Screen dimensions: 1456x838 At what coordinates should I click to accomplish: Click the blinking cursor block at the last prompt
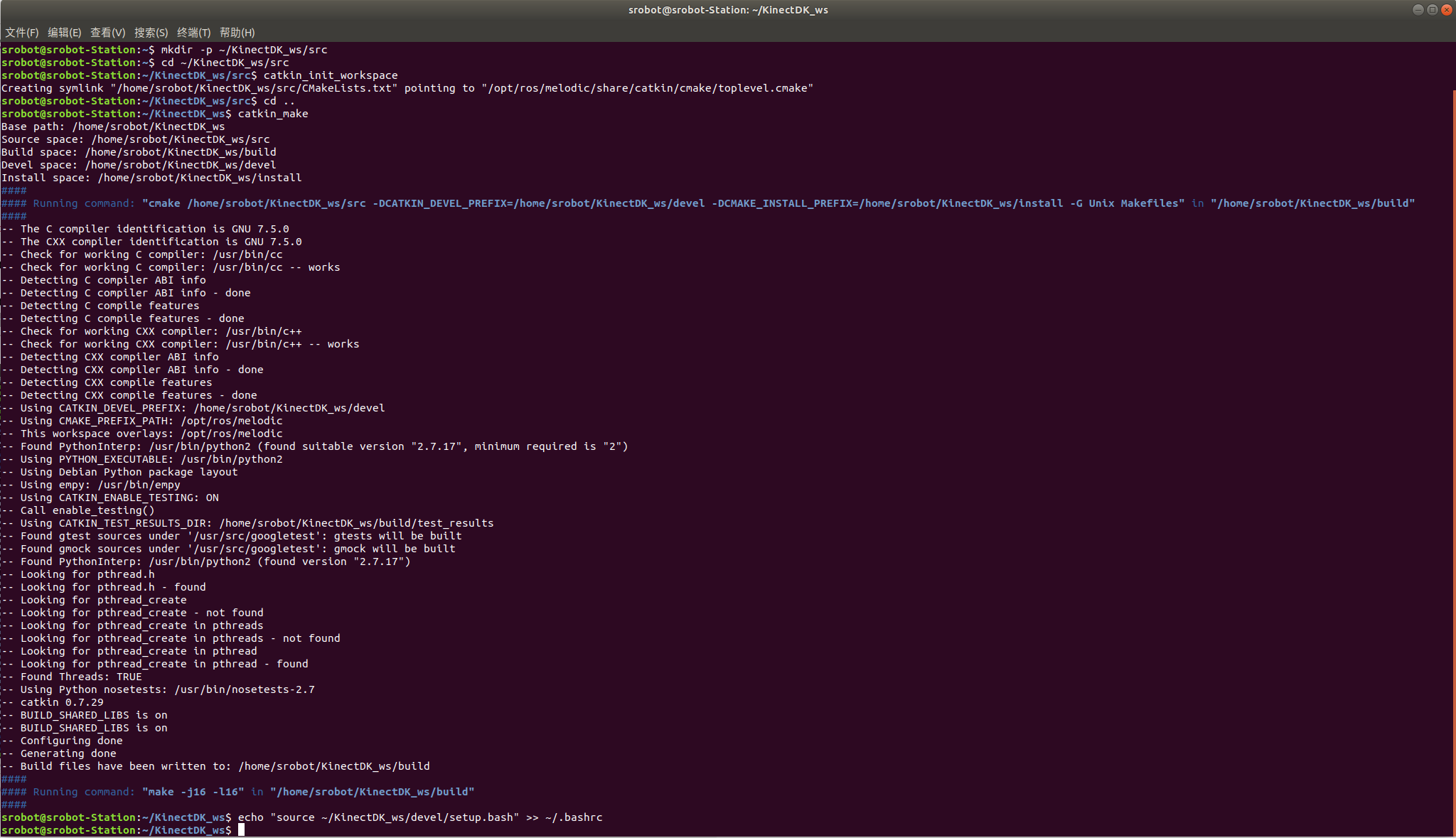pyautogui.click(x=241, y=830)
